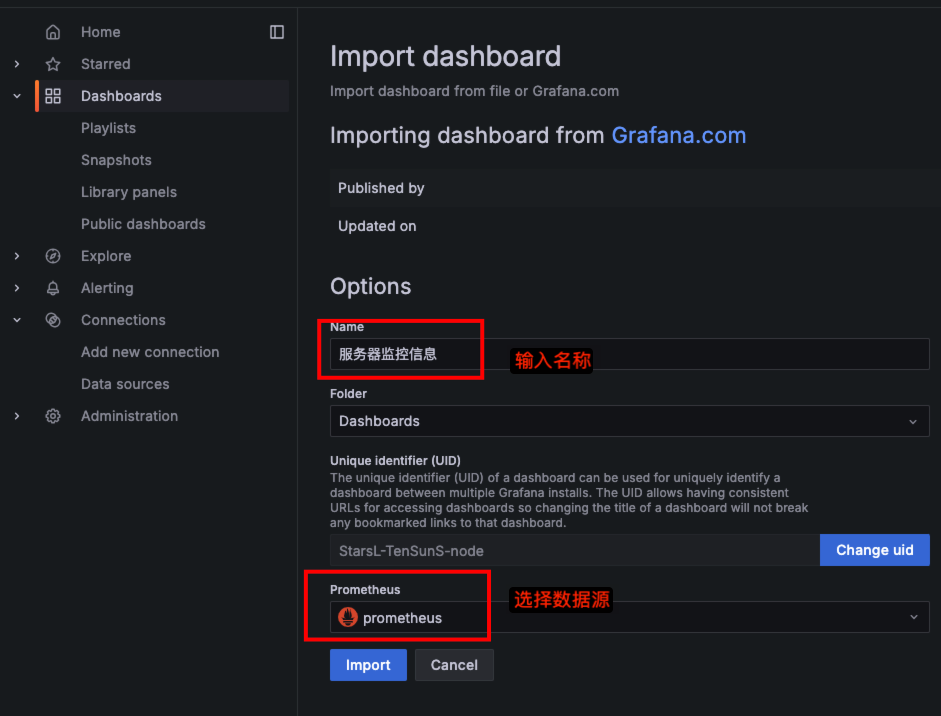Click the Change uid button

(x=874, y=550)
